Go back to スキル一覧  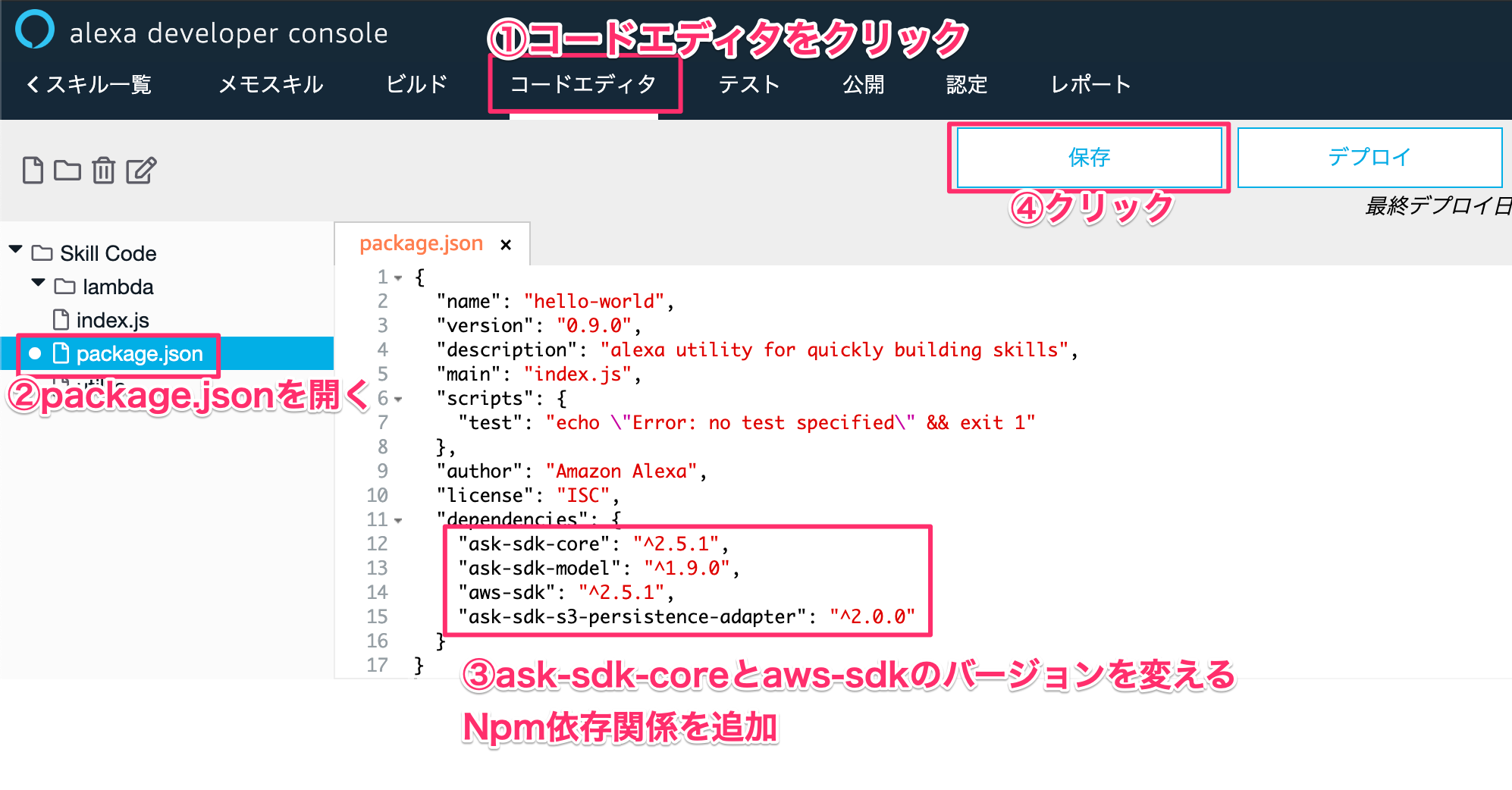coord(89,84)
